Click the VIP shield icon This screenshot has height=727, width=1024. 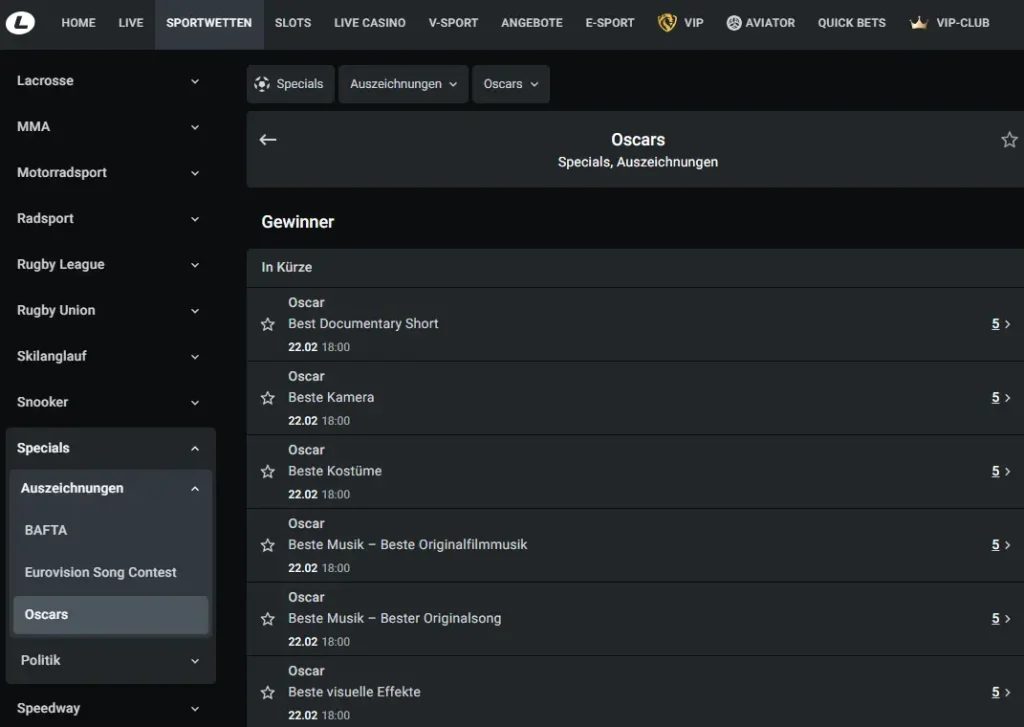667,22
